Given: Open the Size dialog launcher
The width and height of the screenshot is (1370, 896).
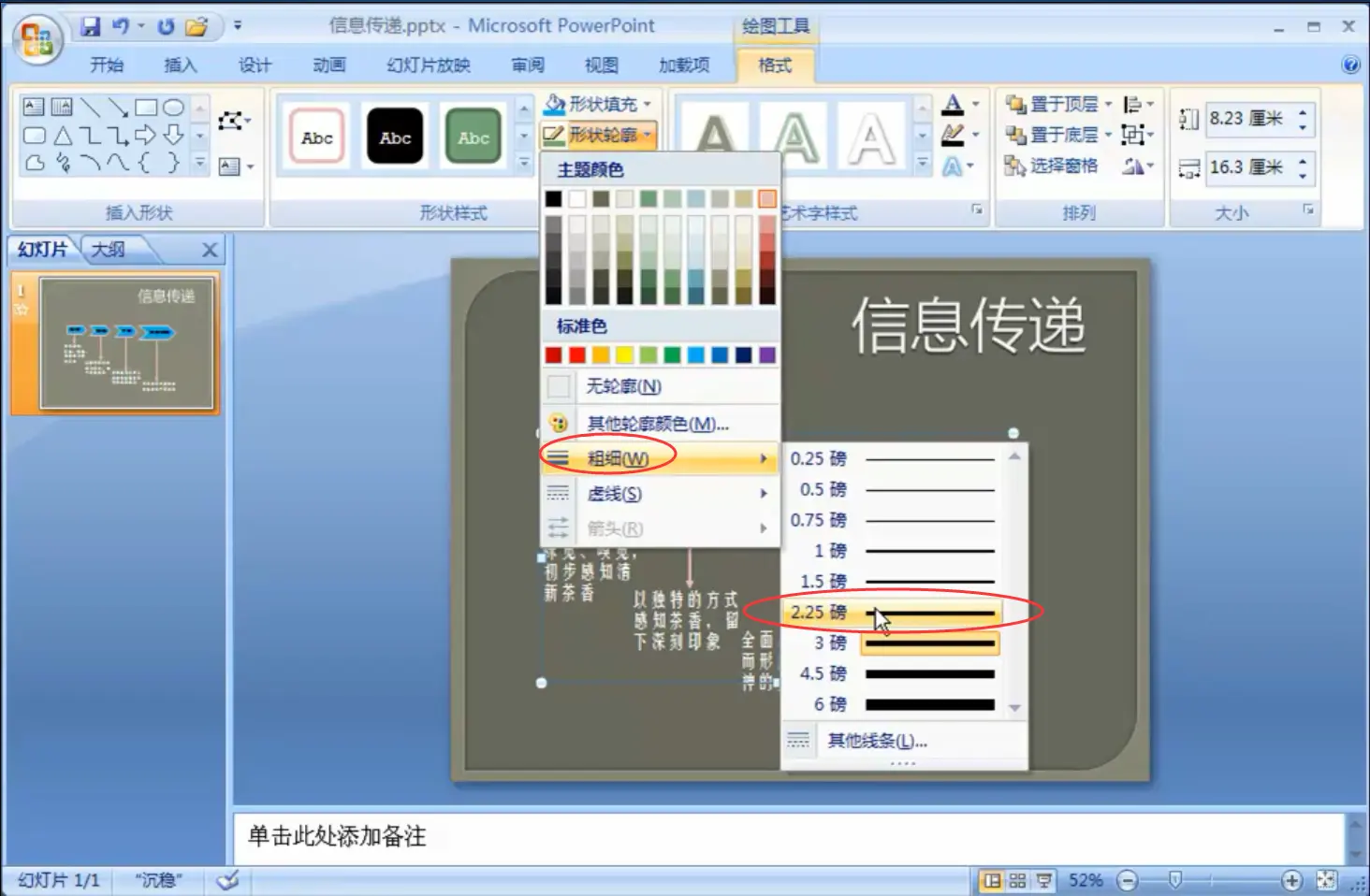Looking at the screenshot, I should pos(1308,210).
